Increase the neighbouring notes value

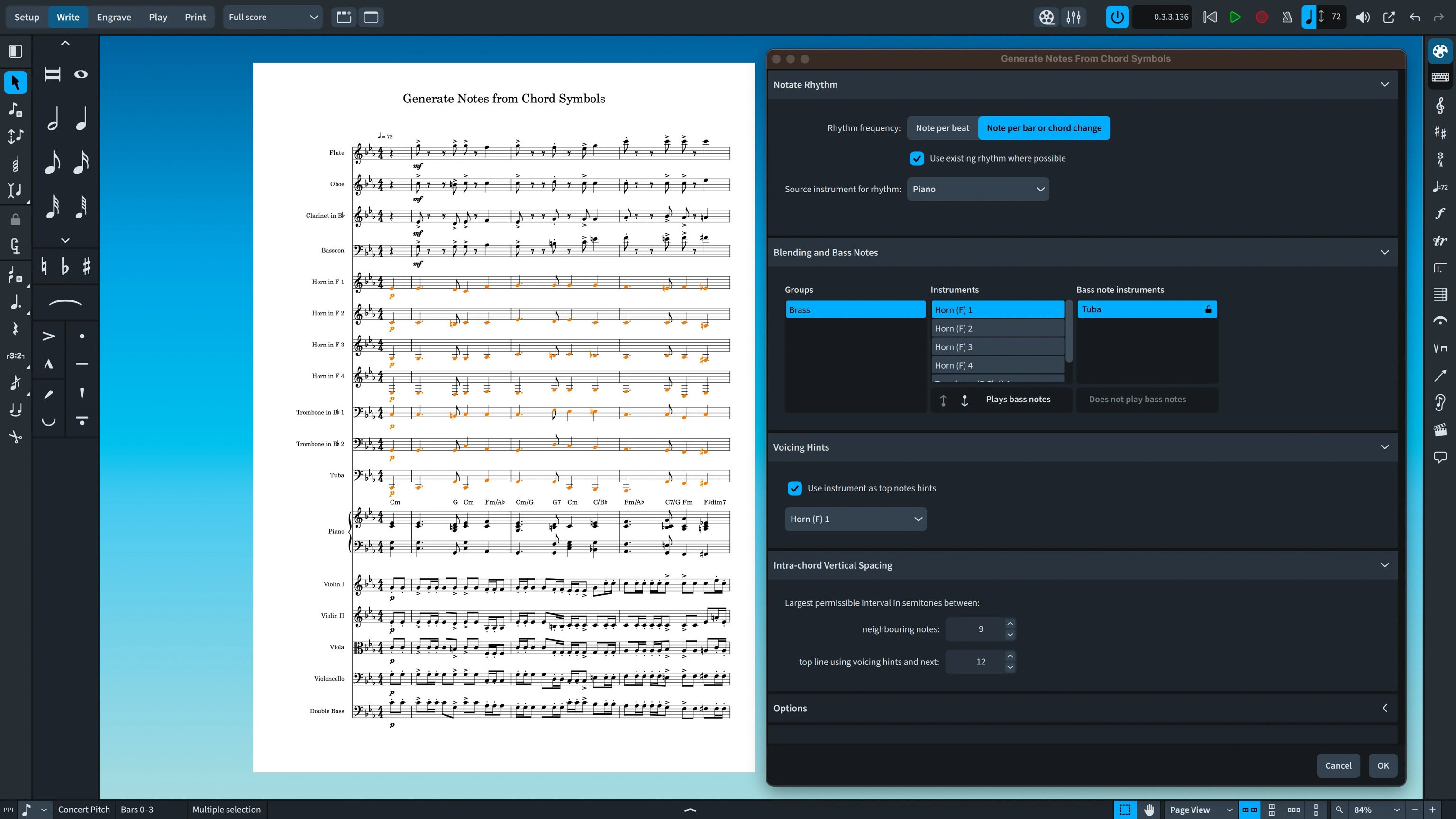pyautogui.click(x=1010, y=623)
